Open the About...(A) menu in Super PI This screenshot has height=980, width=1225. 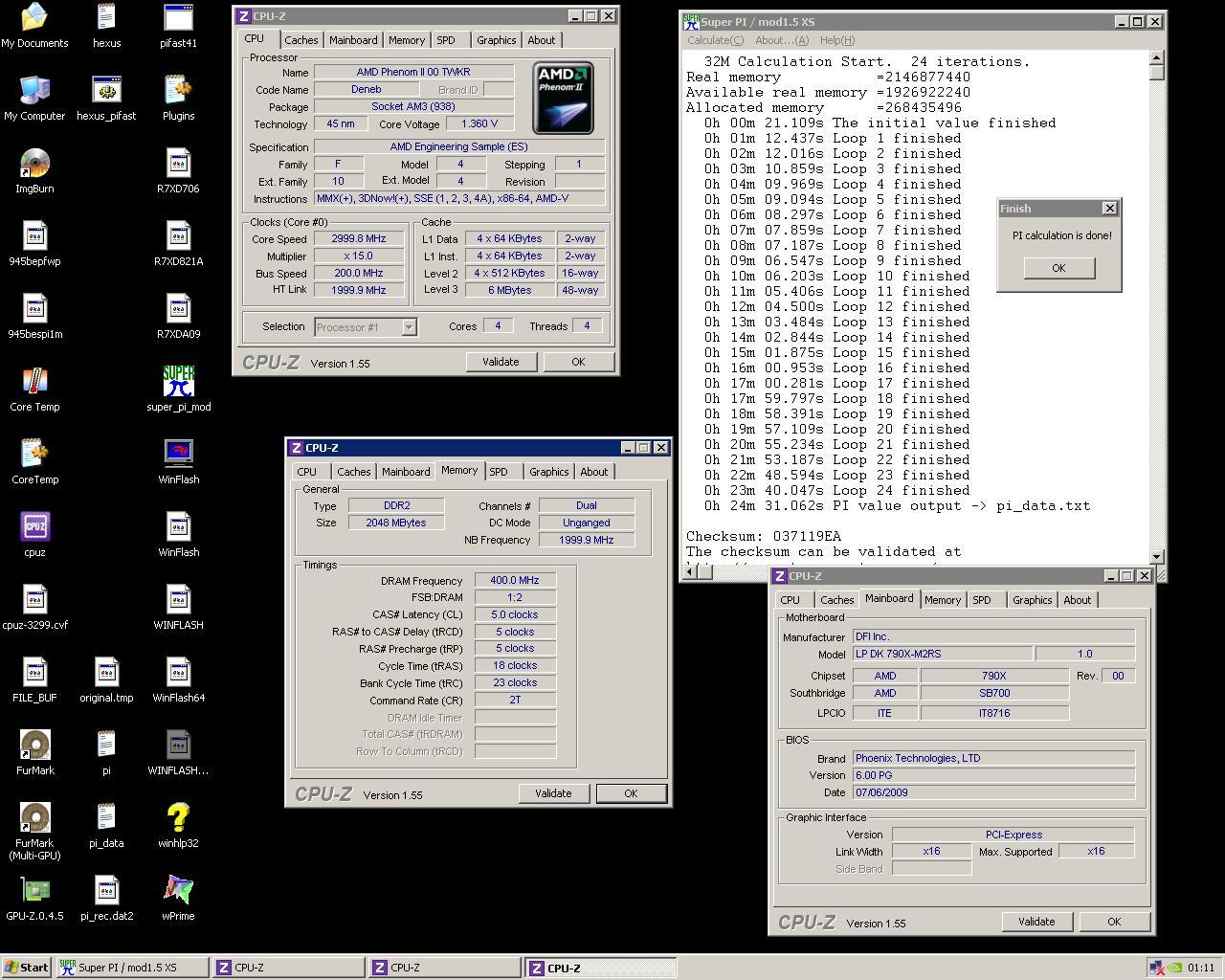coord(782,40)
